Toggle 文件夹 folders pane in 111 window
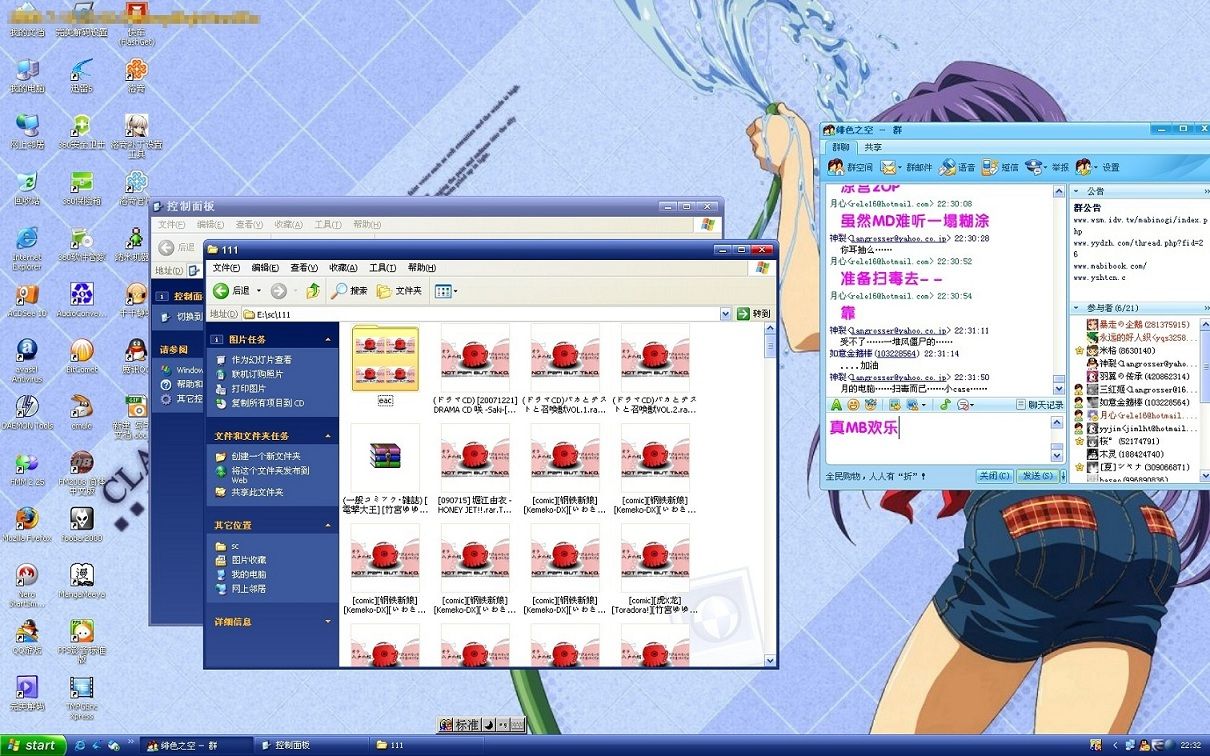 click(x=399, y=291)
